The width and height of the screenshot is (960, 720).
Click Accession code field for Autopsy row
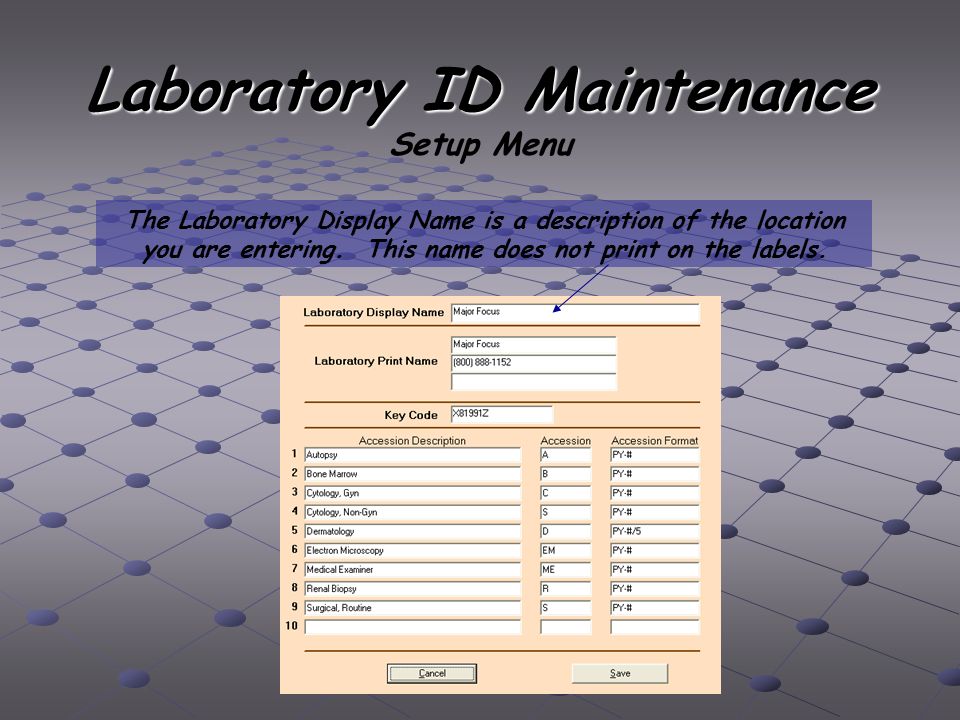(566, 456)
